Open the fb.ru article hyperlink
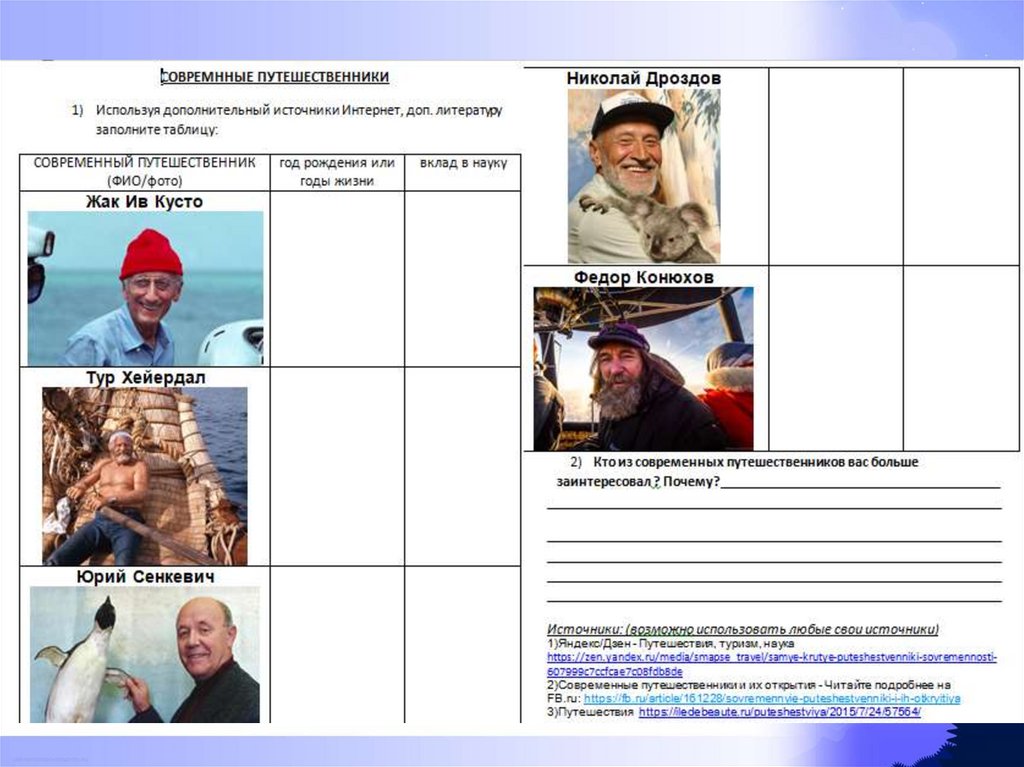The width and height of the screenshot is (1024, 767). click(772, 698)
